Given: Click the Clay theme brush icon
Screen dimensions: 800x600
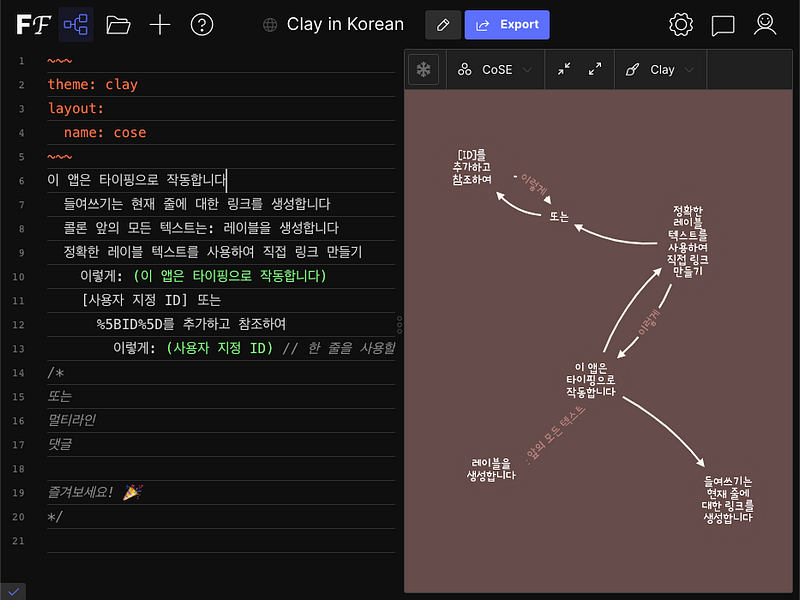Looking at the screenshot, I should 632,69.
